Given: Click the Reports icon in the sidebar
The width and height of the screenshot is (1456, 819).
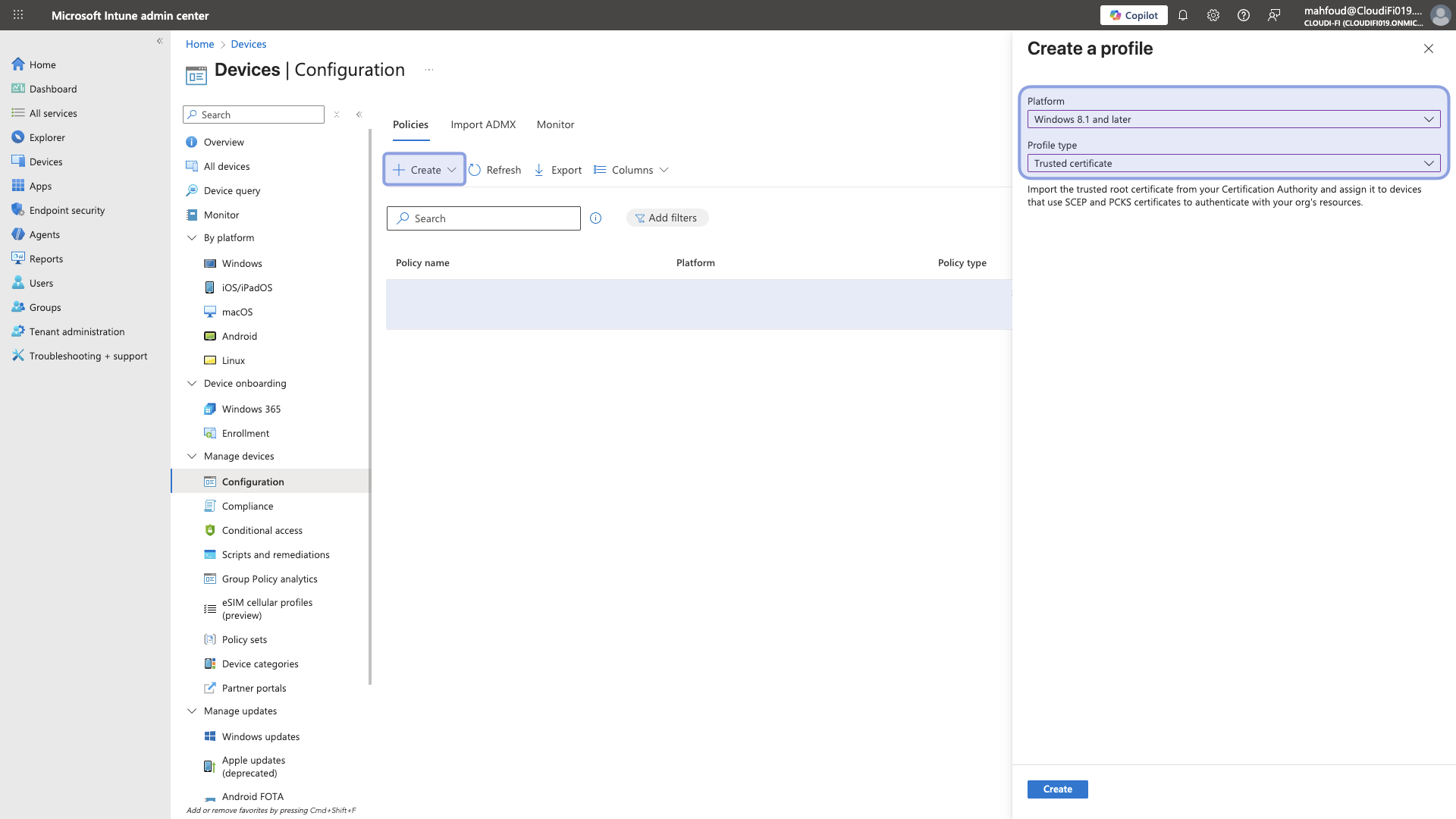Looking at the screenshot, I should (x=18, y=259).
